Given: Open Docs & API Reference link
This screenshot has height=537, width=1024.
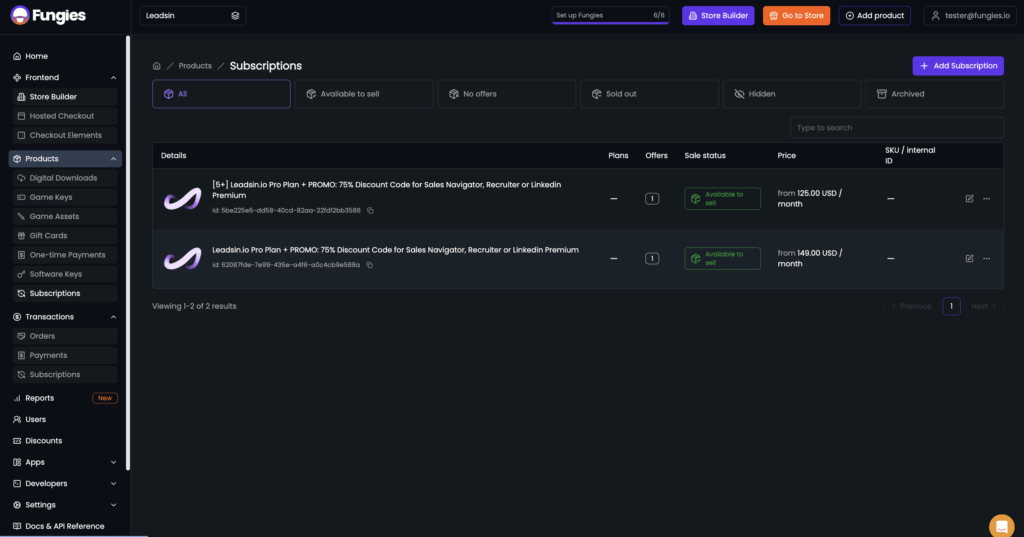Looking at the screenshot, I should [x=64, y=527].
